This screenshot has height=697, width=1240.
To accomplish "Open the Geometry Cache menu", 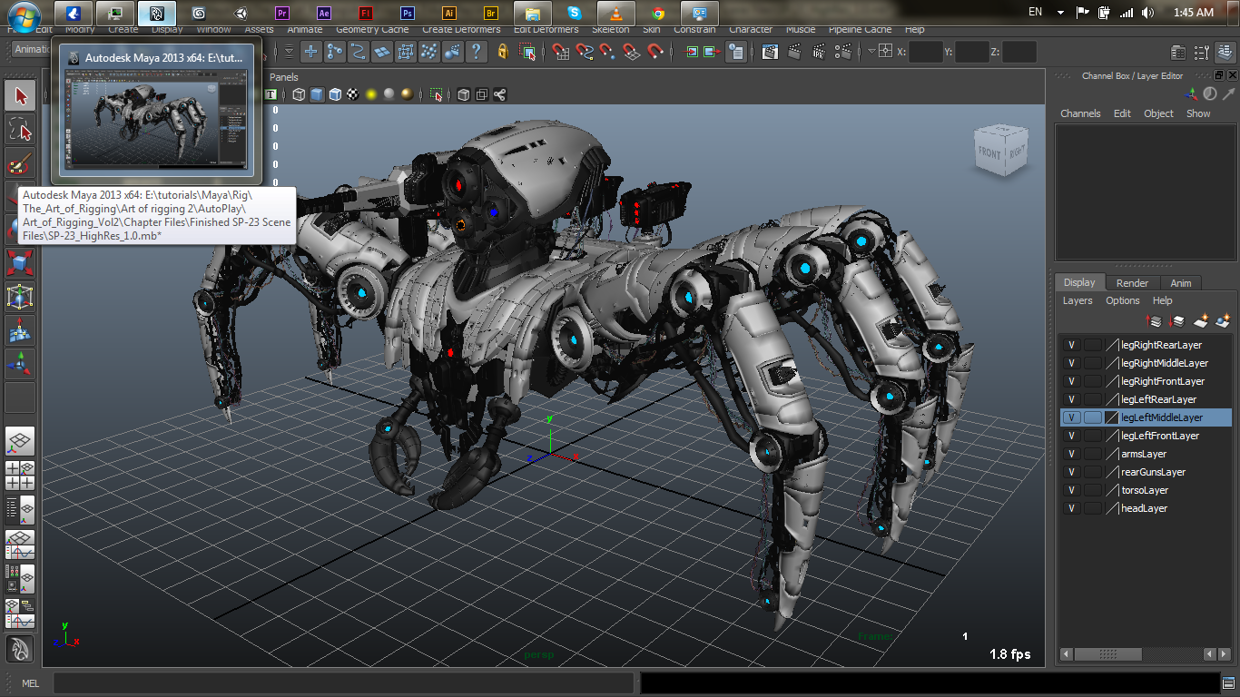I will click(x=372, y=30).
